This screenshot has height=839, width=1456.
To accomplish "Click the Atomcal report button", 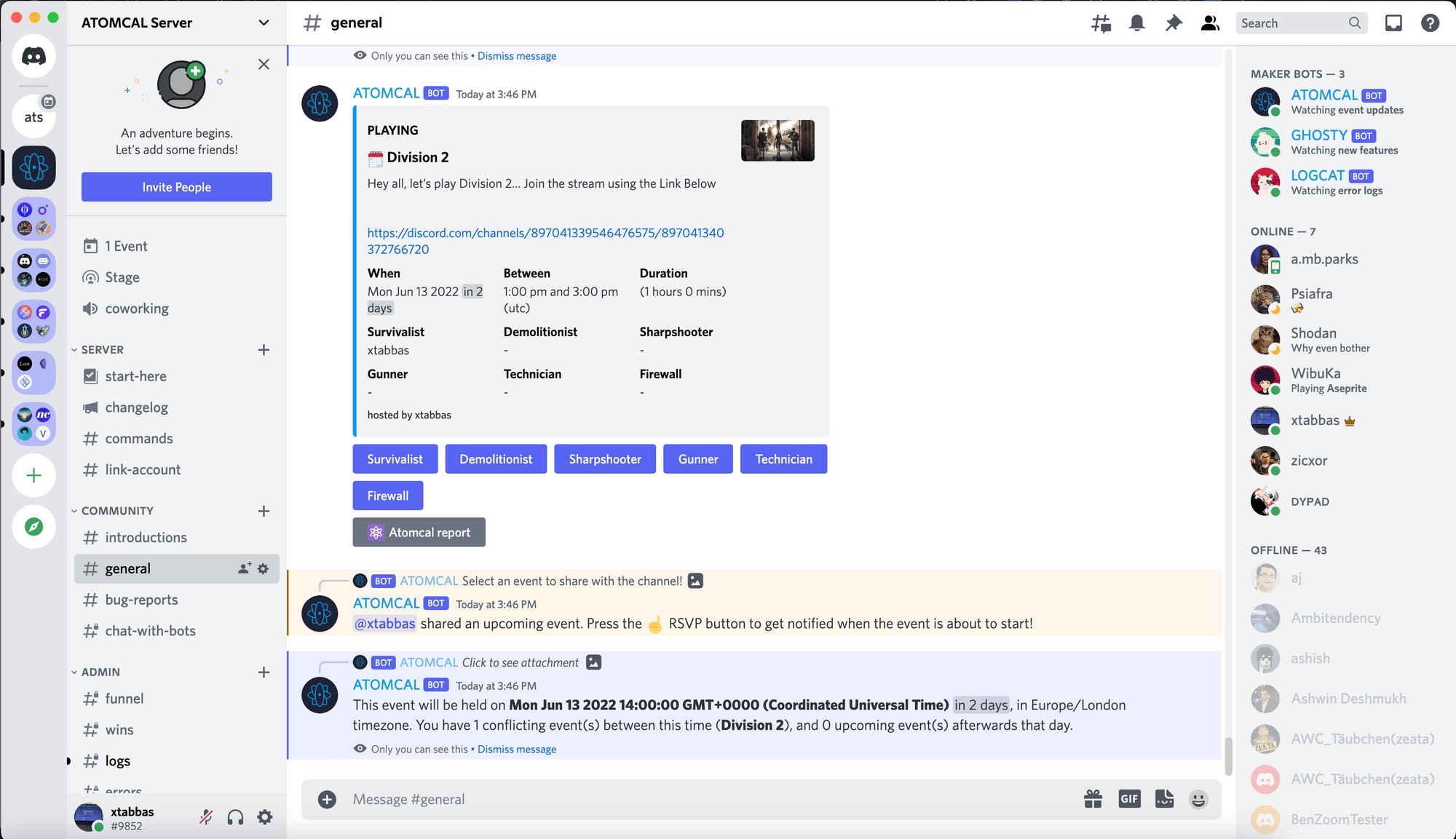I will (x=419, y=532).
